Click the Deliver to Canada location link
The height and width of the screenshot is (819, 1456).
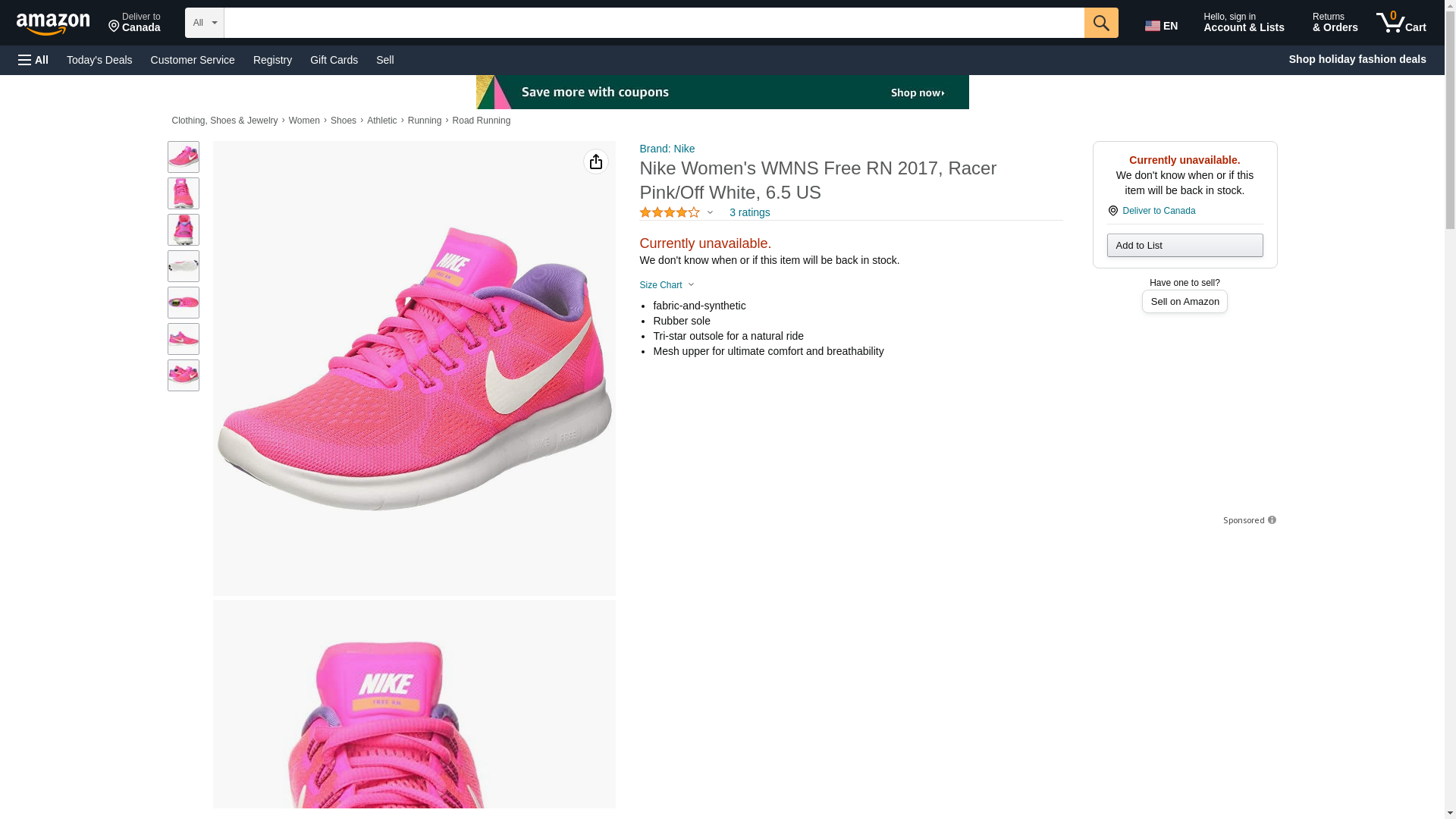click(1158, 211)
